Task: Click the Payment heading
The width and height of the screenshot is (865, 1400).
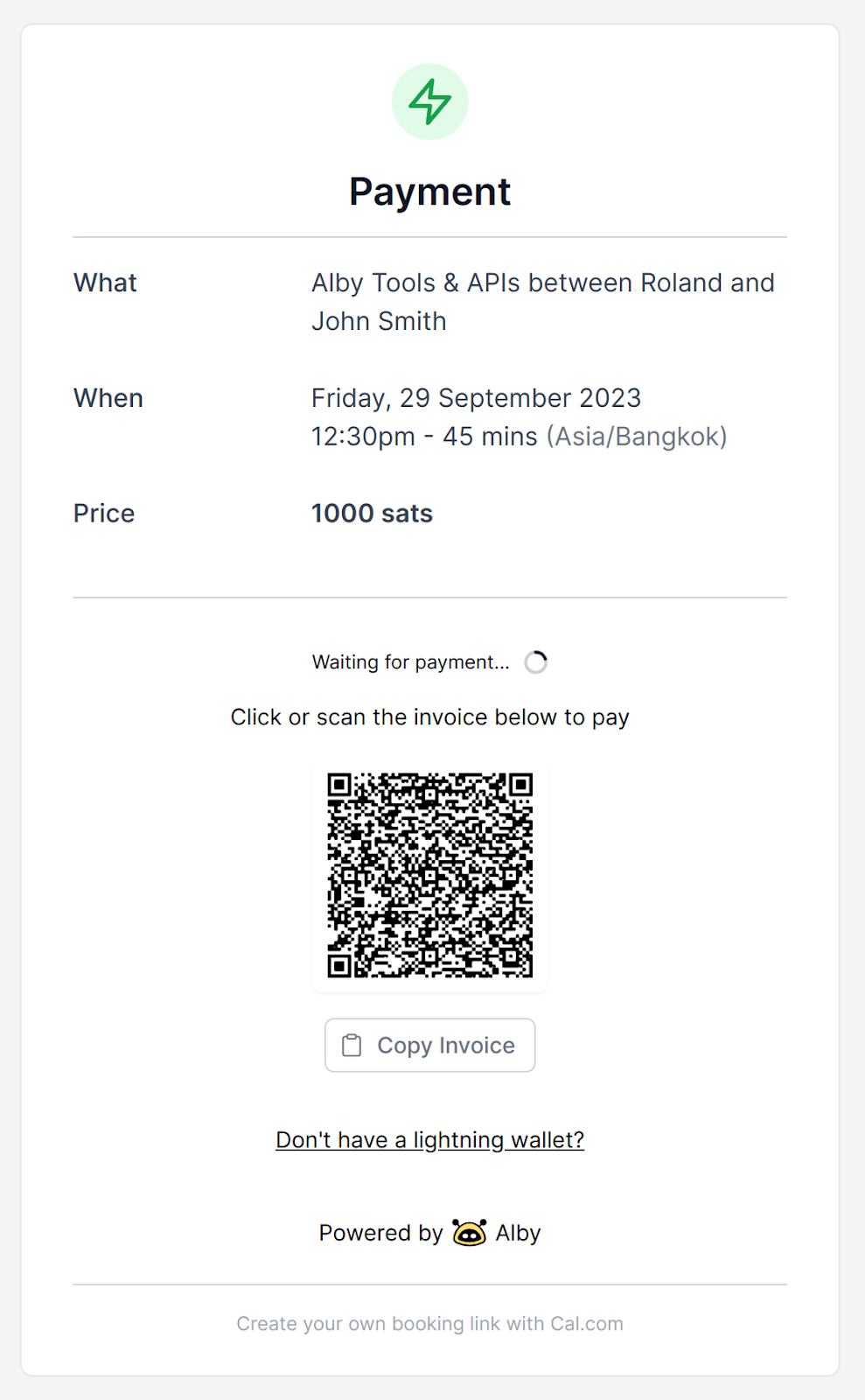Action: [429, 192]
